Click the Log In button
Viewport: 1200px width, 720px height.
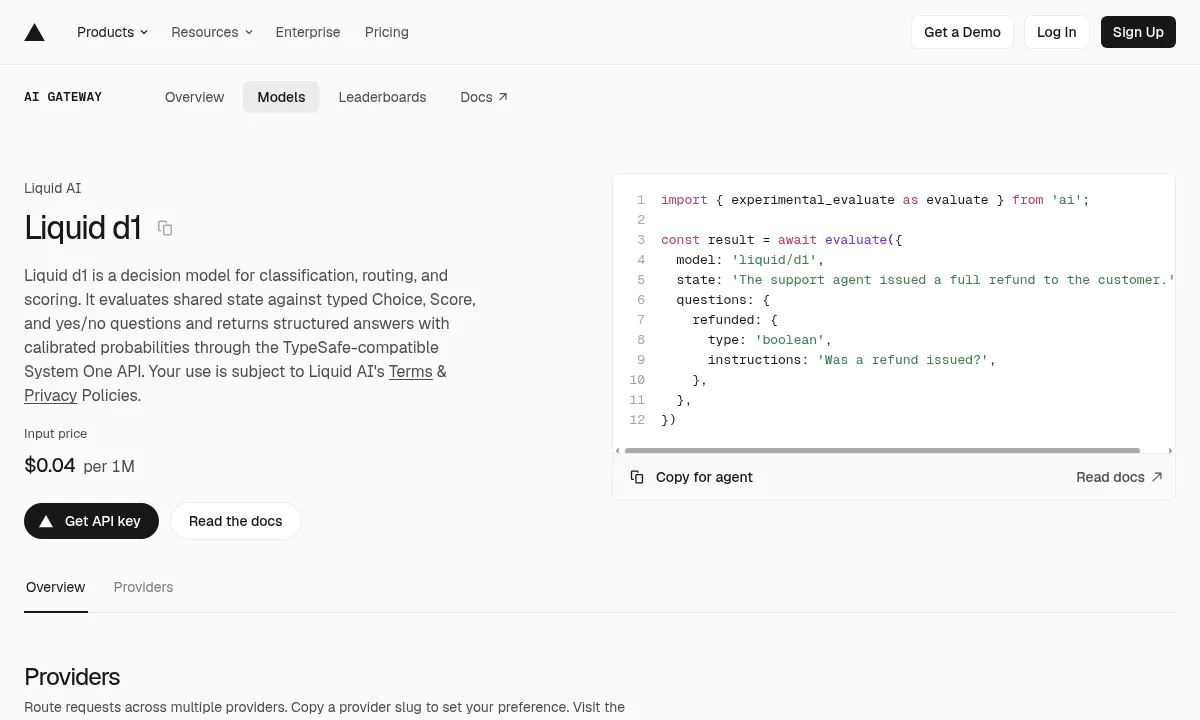click(1056, 32)
